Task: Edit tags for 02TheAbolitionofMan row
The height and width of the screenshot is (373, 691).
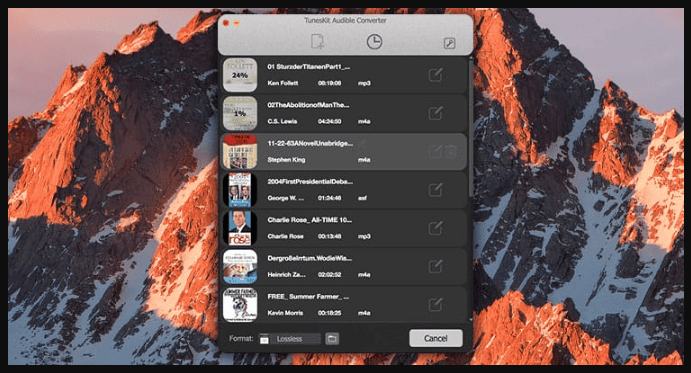Action: tap(435, 113)
